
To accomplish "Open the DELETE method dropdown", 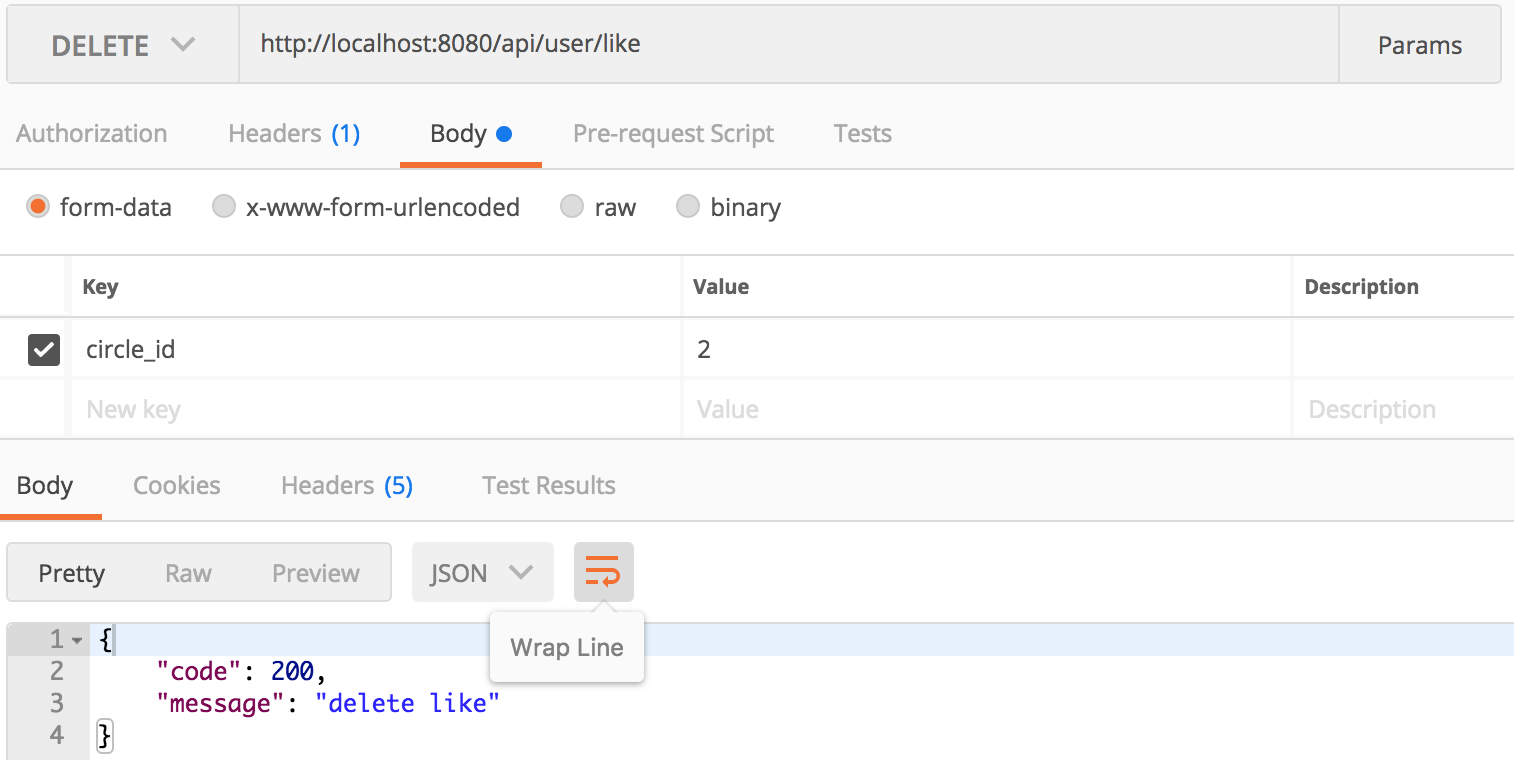I will click(x=122, y=45).
